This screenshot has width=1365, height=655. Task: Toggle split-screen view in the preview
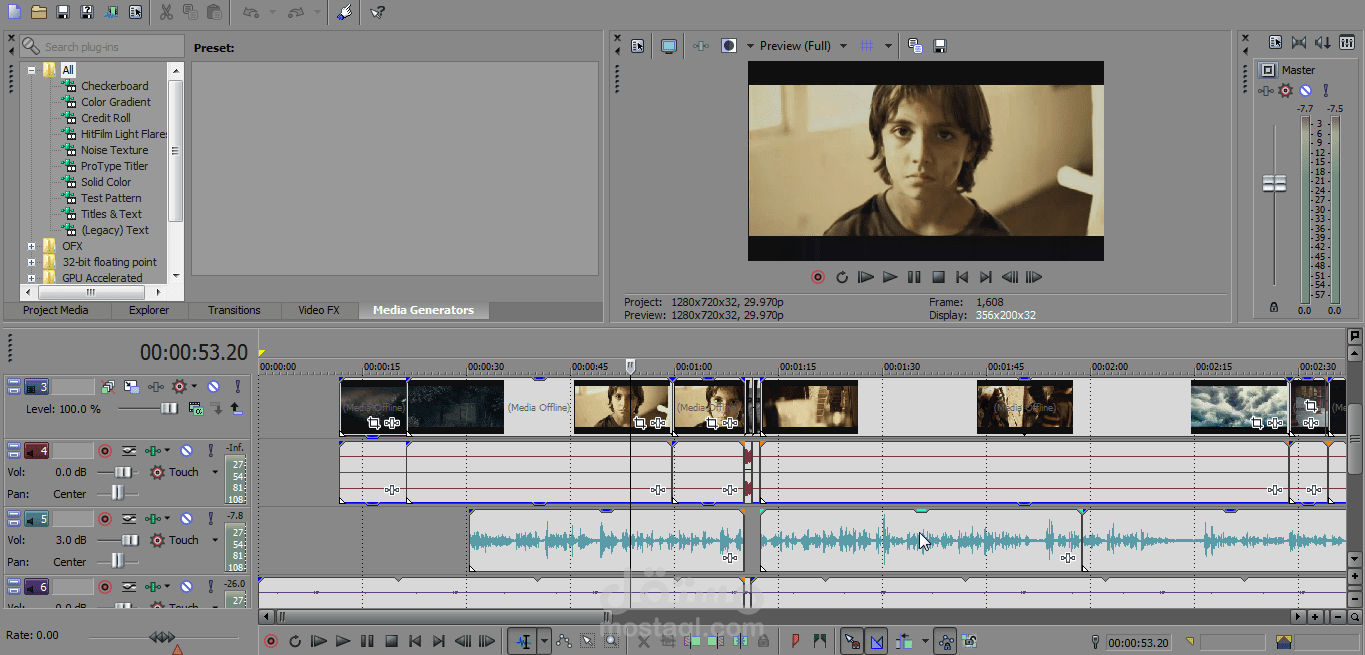[729, 46]
